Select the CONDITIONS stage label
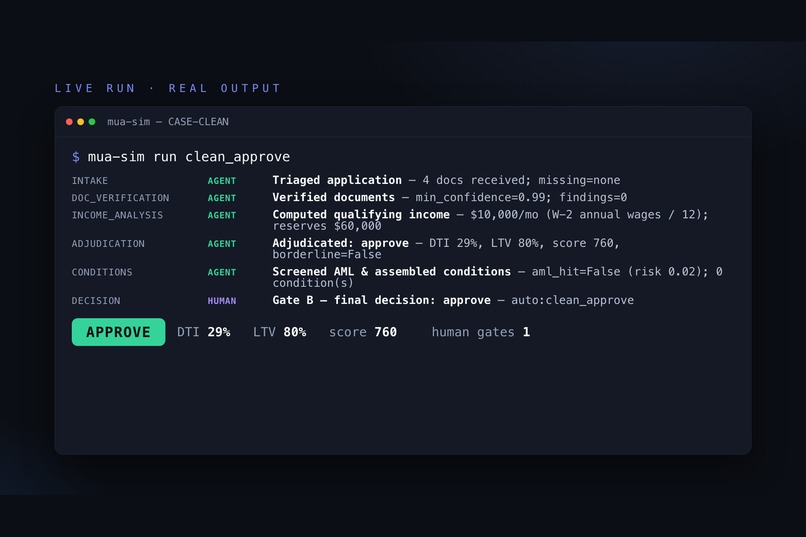The height and width of the screenshot is (537, 806). (102, 272)
